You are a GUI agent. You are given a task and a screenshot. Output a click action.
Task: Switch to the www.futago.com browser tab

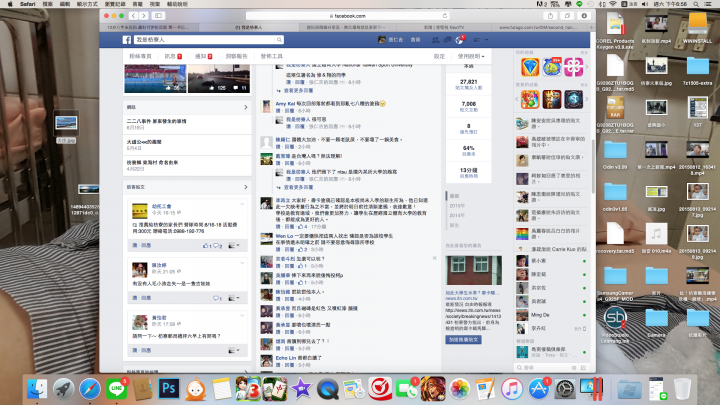pyautogui.click(x=538, y=28)
